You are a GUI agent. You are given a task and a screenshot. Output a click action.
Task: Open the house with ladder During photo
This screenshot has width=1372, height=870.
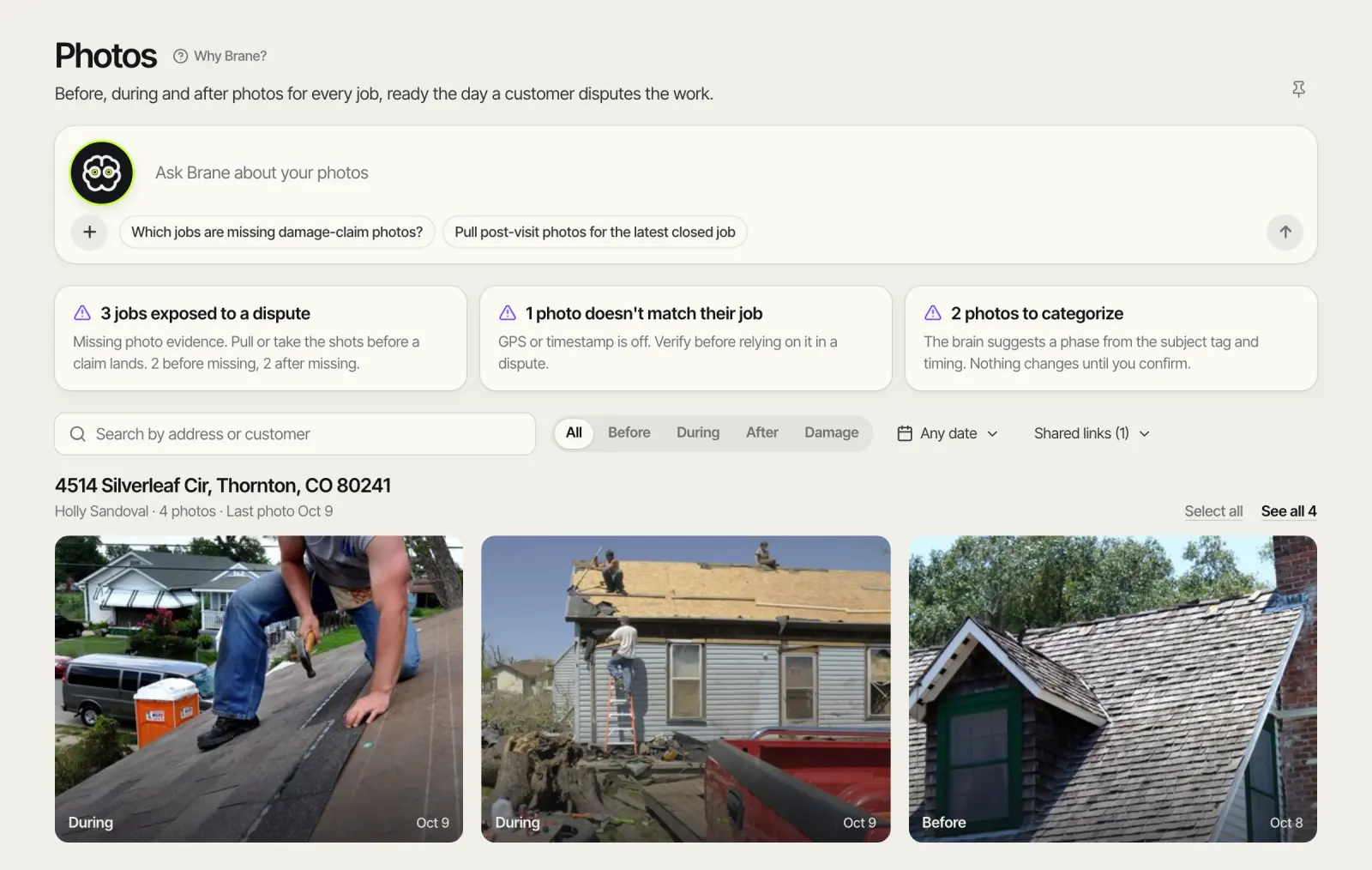point(686,689)
